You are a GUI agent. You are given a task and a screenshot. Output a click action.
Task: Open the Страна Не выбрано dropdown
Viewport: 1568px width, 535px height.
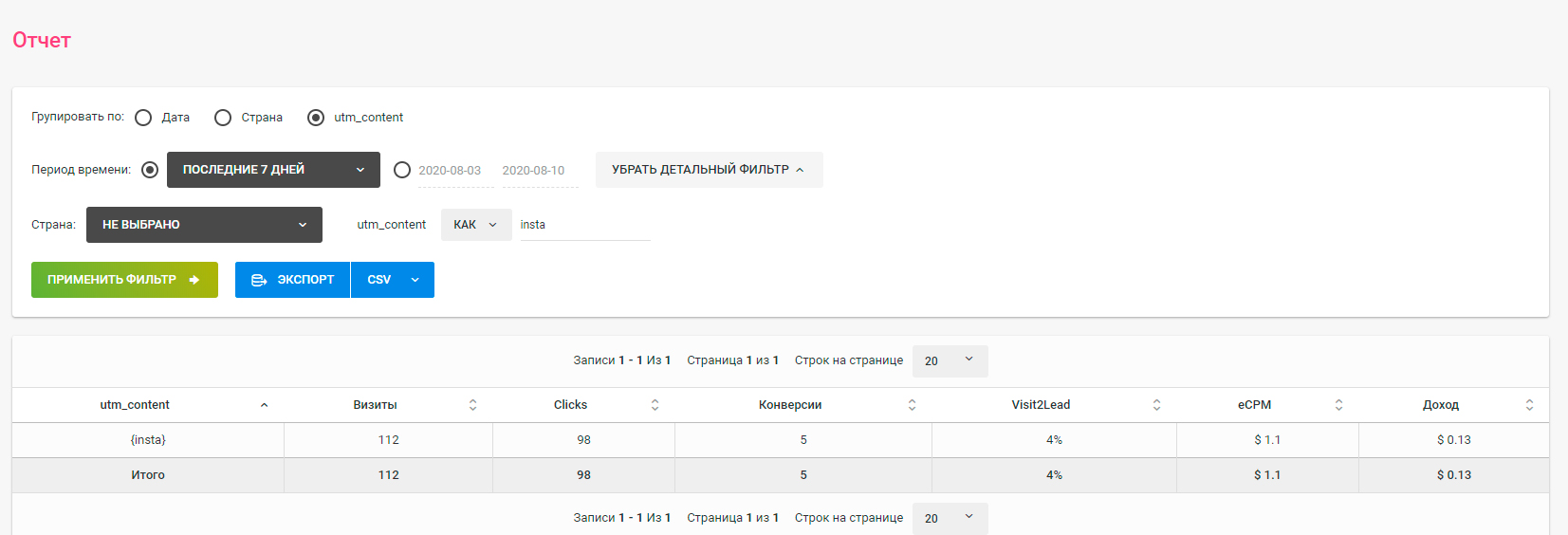pos(204,225)
